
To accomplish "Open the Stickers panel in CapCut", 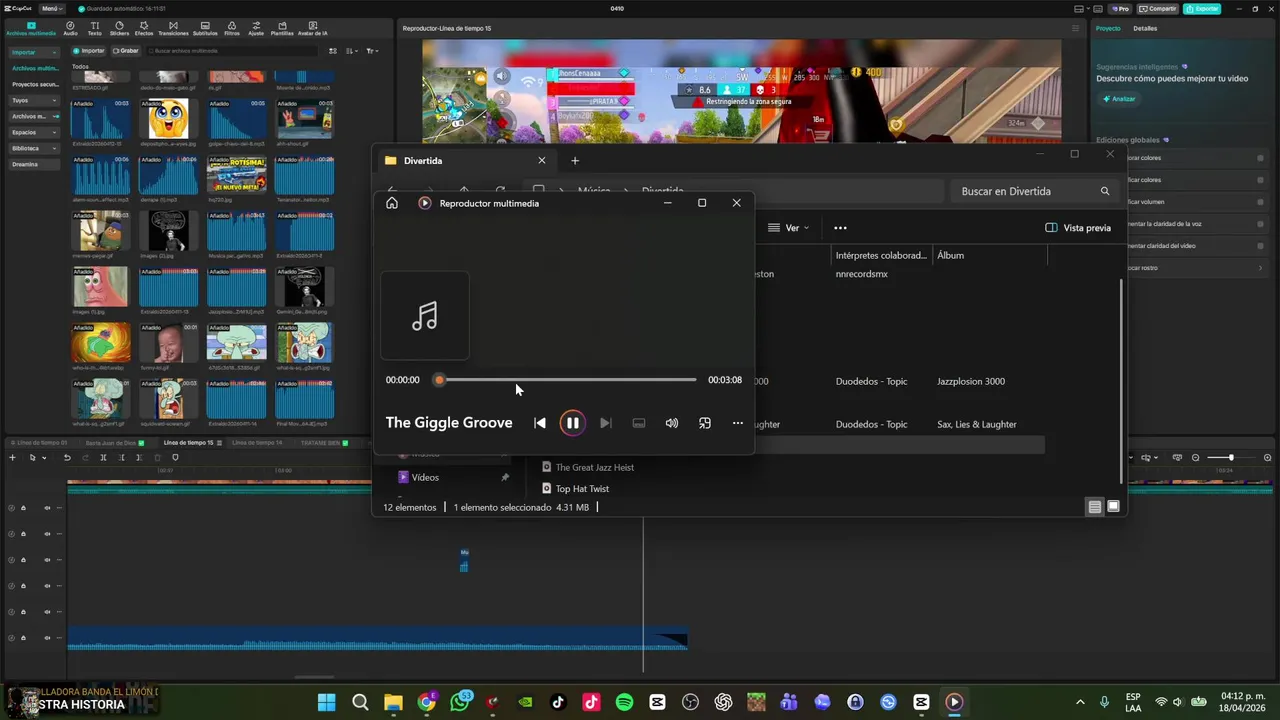I will [x=119, y=28].
